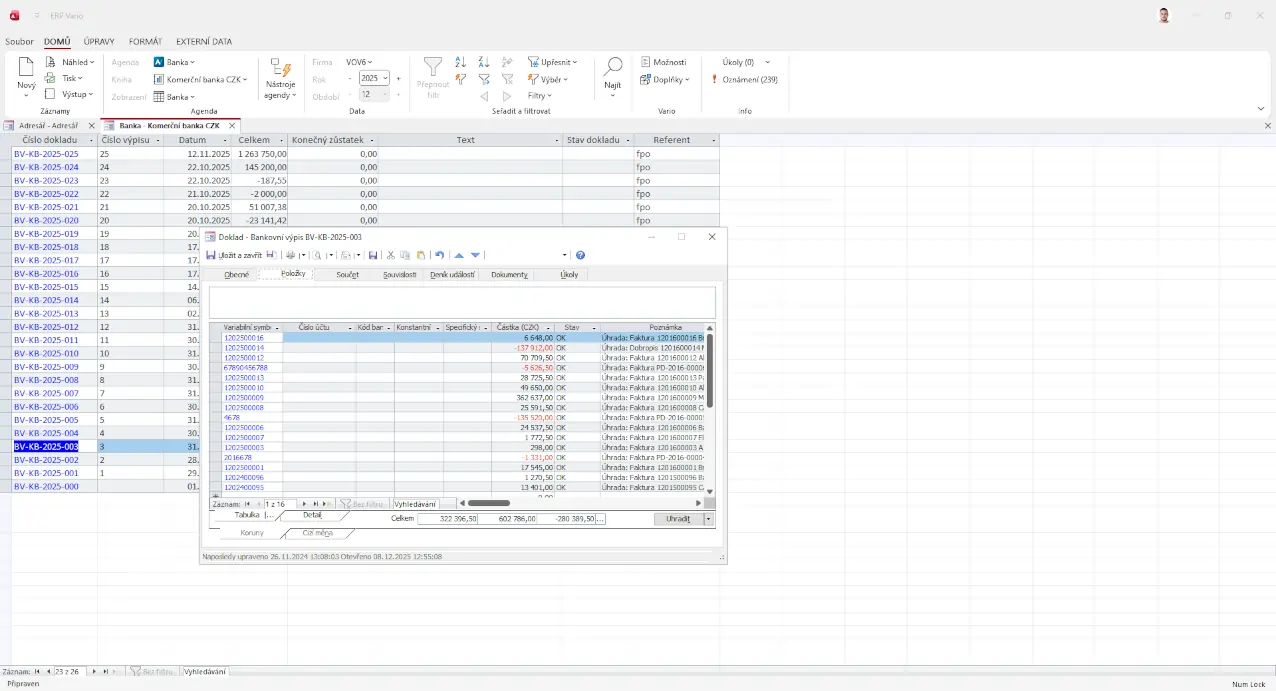Click the Najít magnifier icon
This screenshot has height=691, width=1276.
613,67
